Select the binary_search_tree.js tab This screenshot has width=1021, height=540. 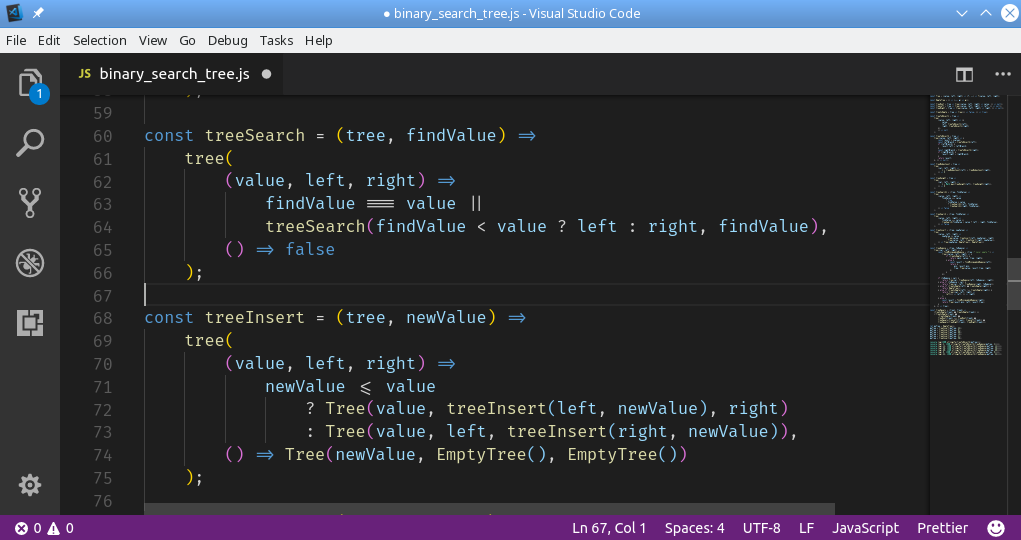coord(173,74)
